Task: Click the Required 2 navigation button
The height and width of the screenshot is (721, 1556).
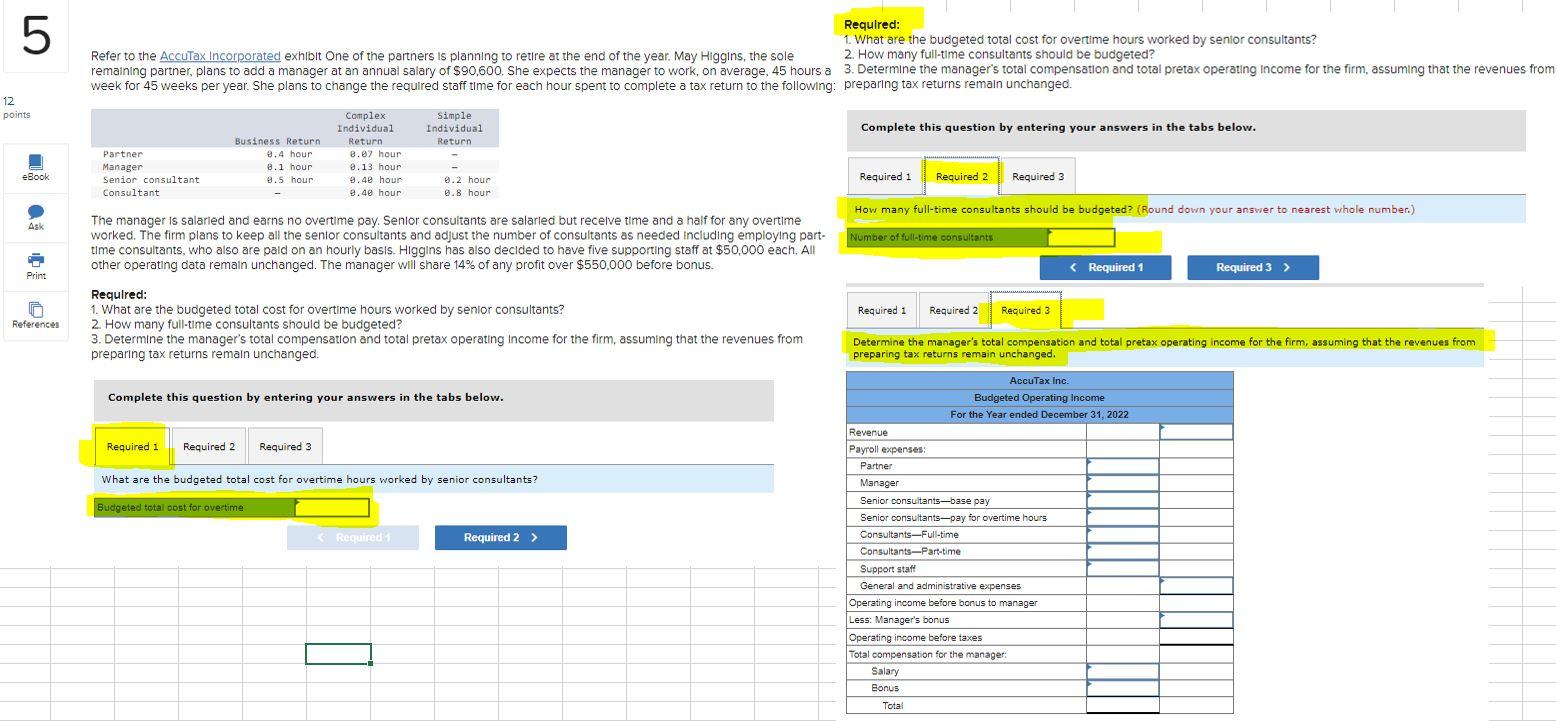Action: [500, 537]
